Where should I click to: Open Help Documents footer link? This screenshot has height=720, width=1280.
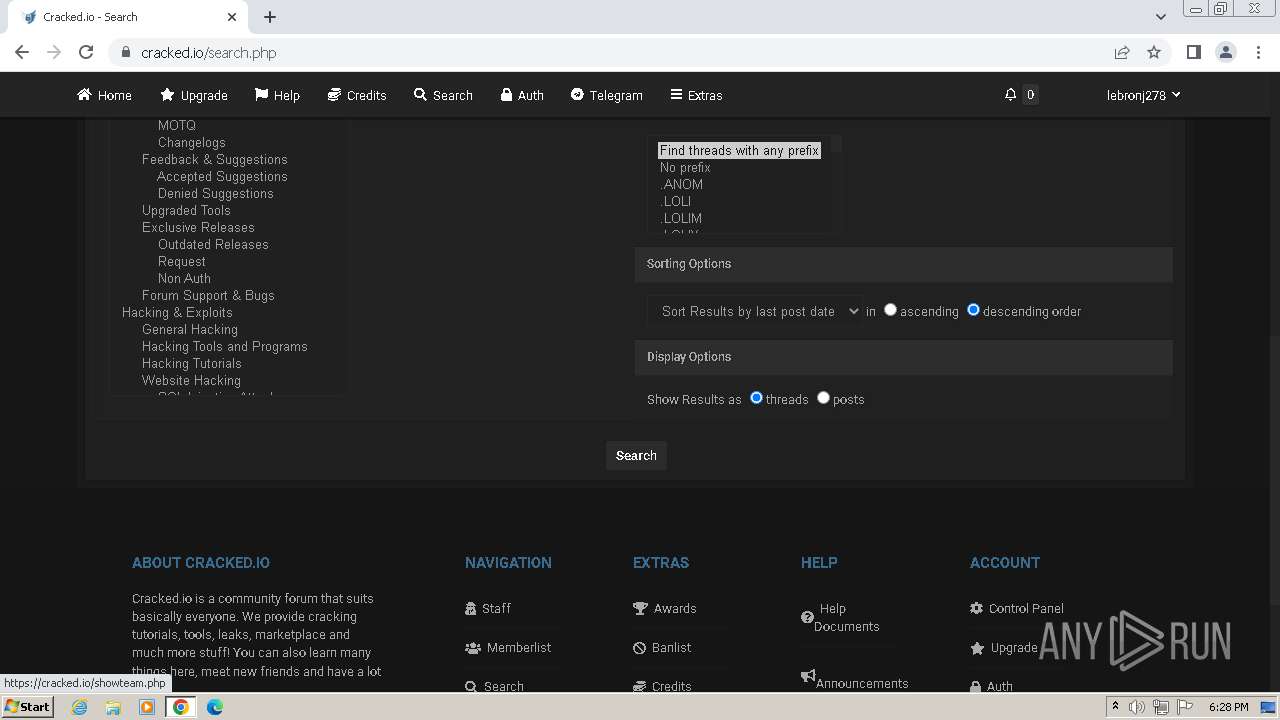tap(840, 617)
